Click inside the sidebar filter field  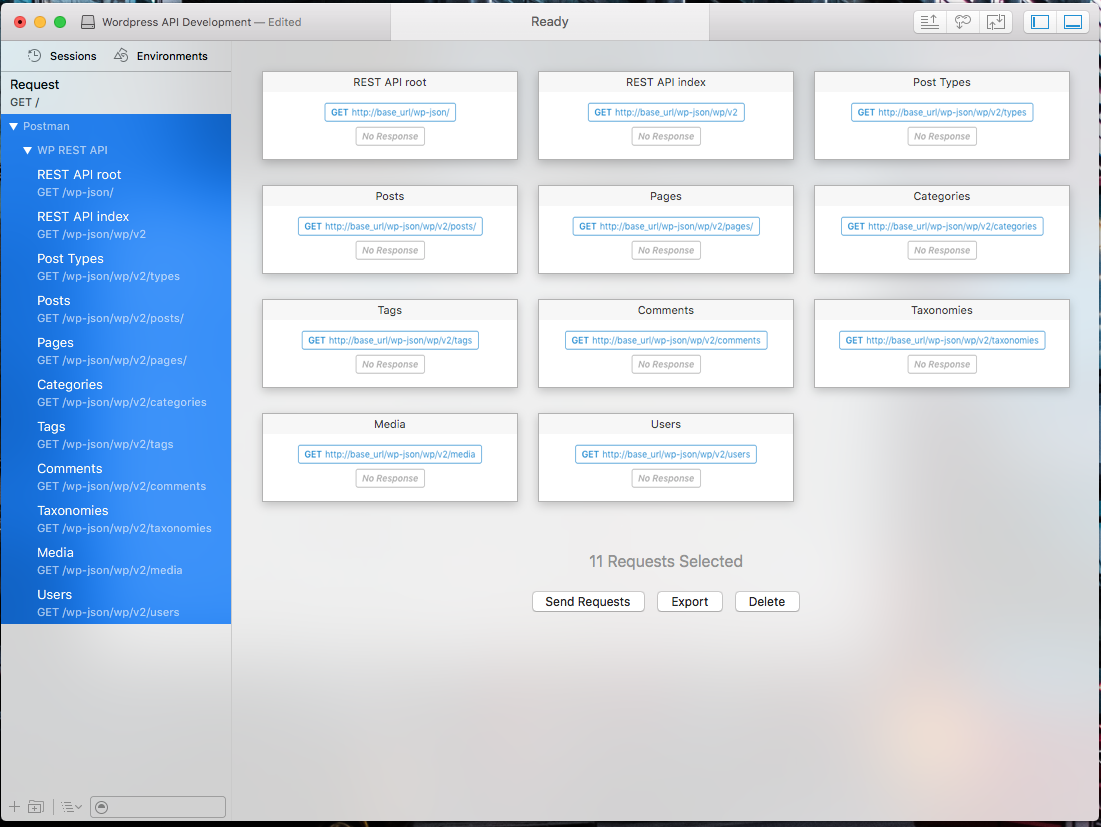point(158,807)
